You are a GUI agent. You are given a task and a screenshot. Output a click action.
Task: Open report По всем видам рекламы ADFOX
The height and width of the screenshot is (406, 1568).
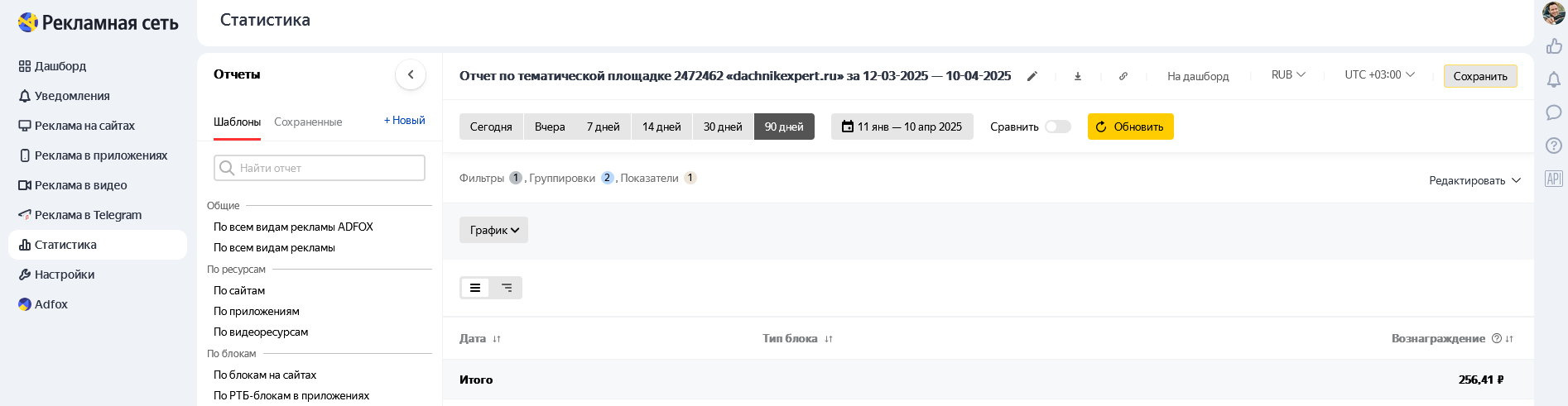tap(293, 227)
